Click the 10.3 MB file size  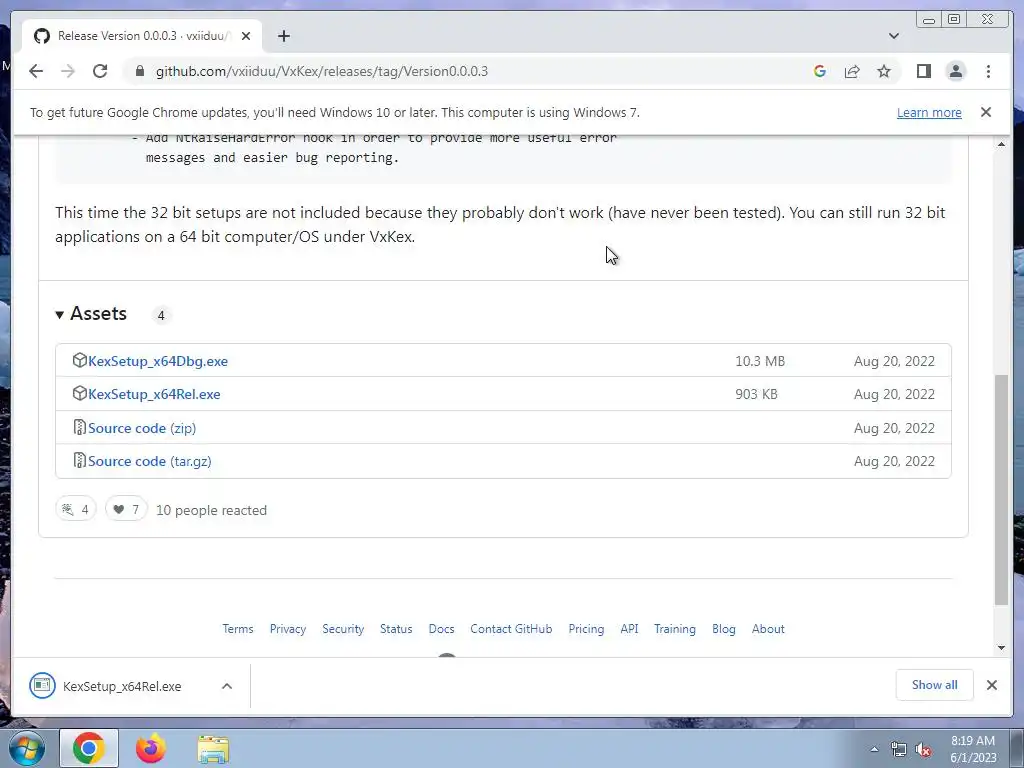point(760,361)
